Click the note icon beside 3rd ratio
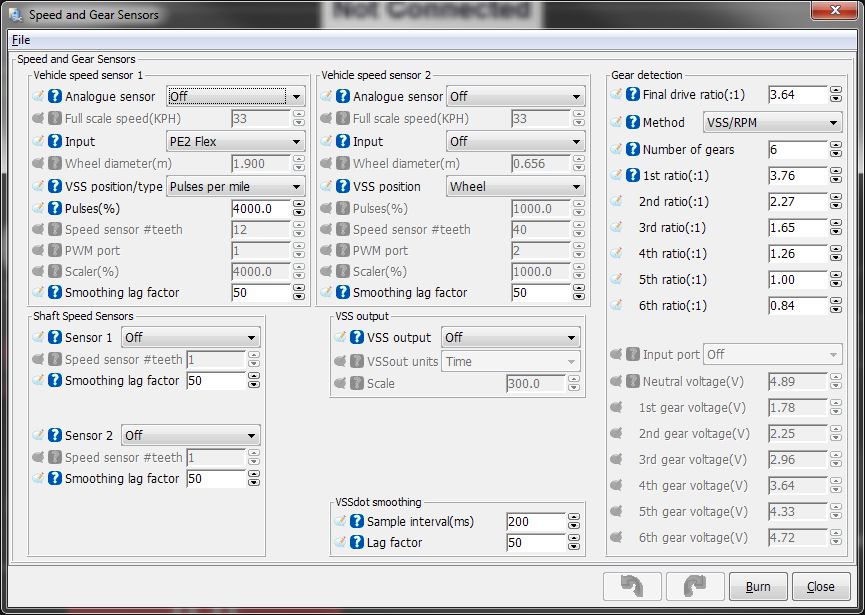The width and height of the screenshot is (865, 615). click(616, 227)
